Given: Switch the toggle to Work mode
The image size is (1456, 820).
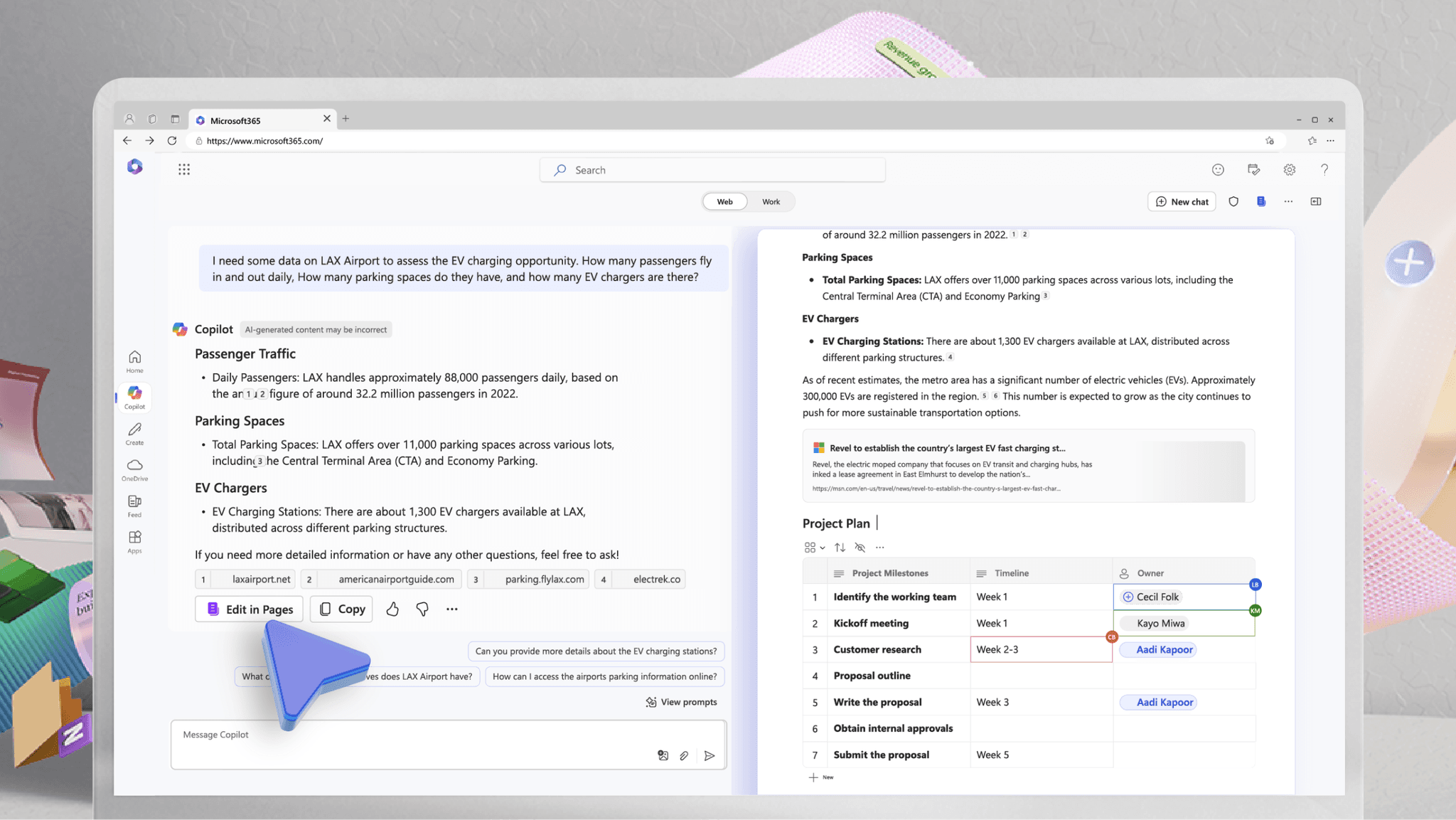Looking at the screenshot, I should click(771, 201).
